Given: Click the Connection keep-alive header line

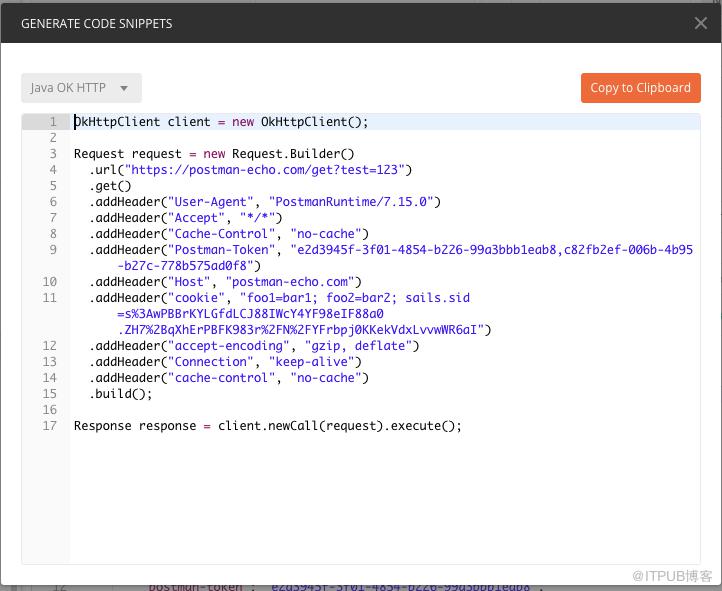Looking at the screenshot, I should pos(225,362).
